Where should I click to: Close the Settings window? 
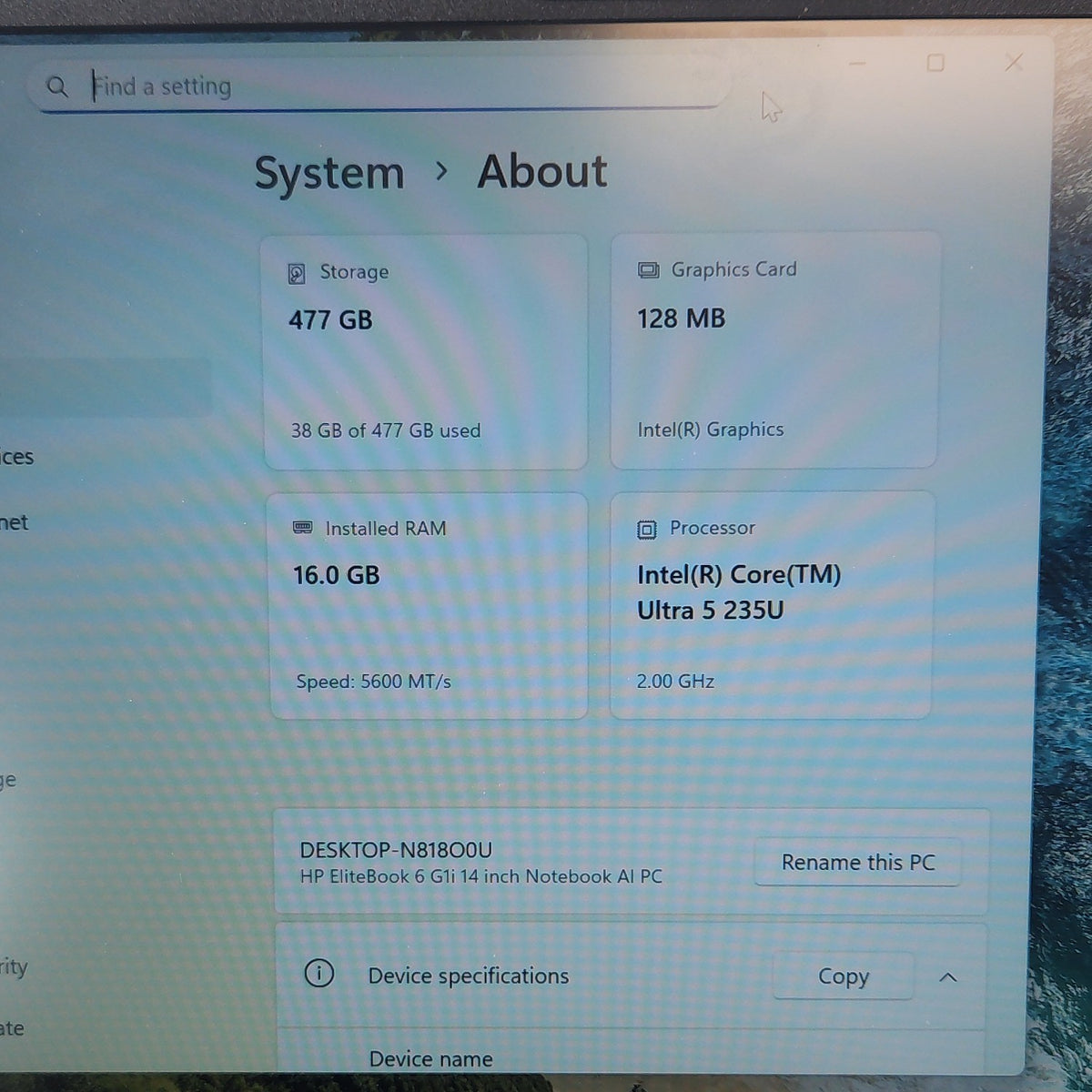(1014, 62)
